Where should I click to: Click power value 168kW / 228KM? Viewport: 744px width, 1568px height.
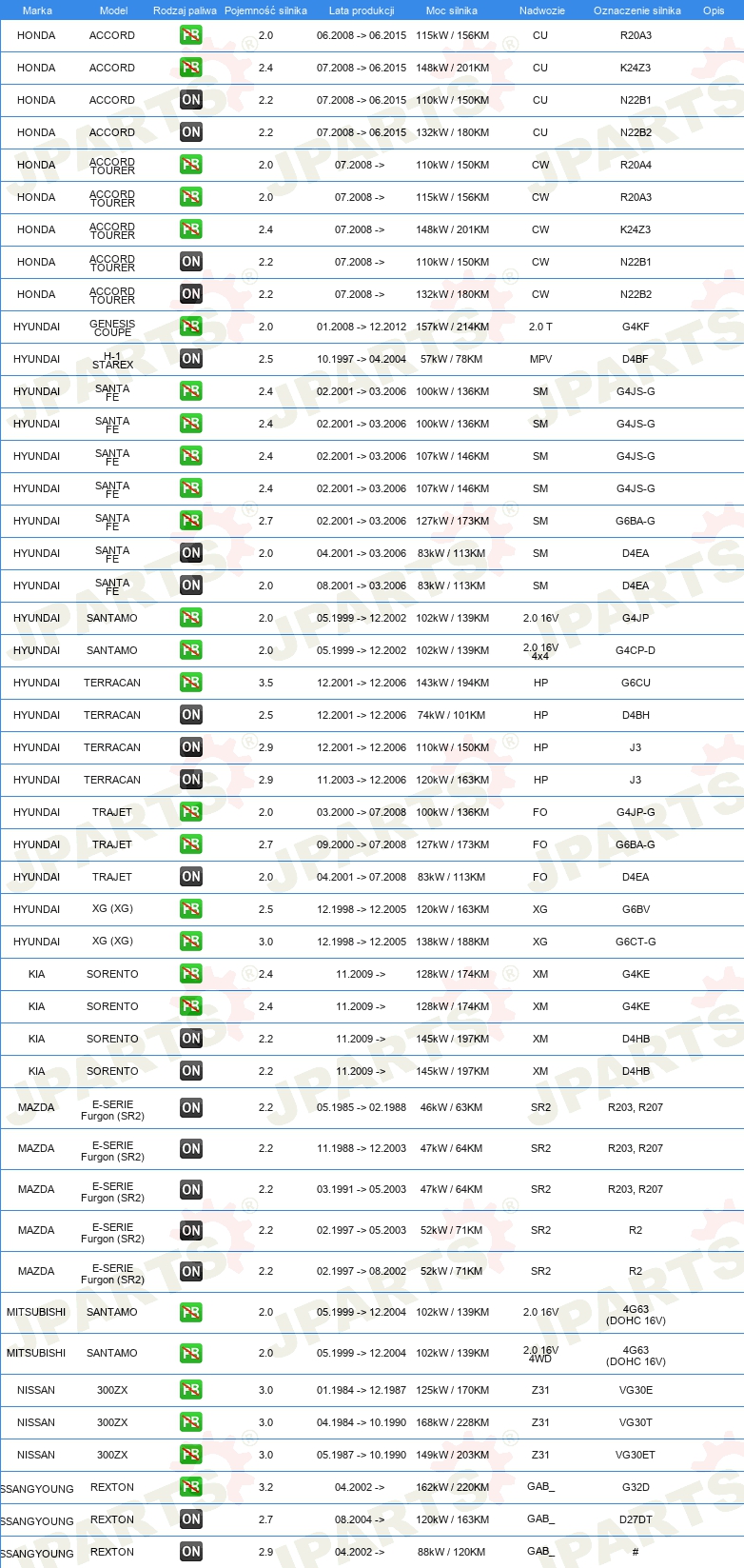[x=452, y=1422]
